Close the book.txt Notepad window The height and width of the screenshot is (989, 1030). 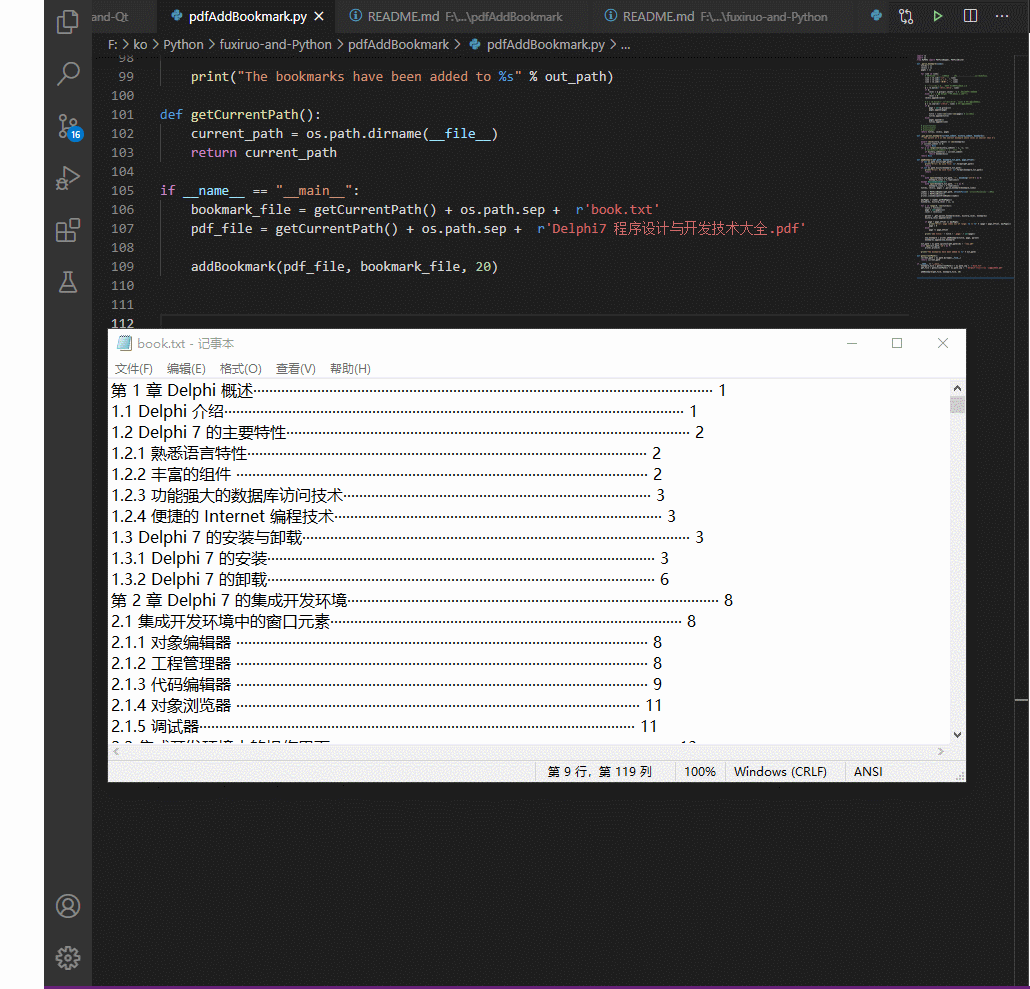pyautogui.click(x=943, y=343)
